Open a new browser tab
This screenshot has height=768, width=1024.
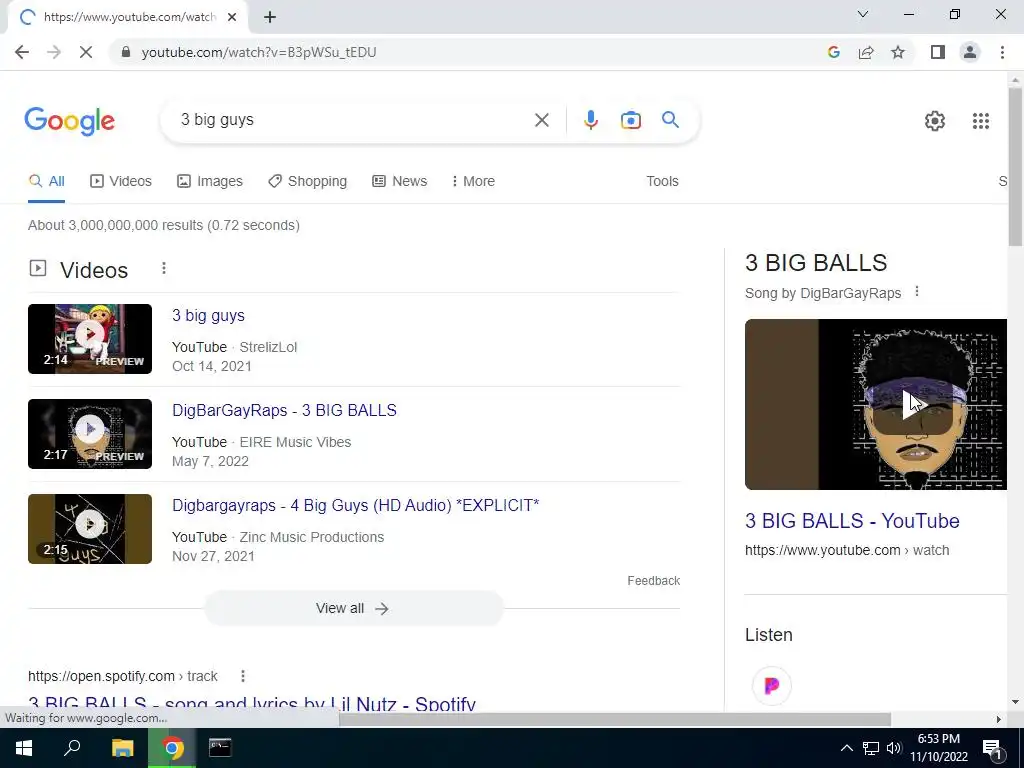pos(270,17)
